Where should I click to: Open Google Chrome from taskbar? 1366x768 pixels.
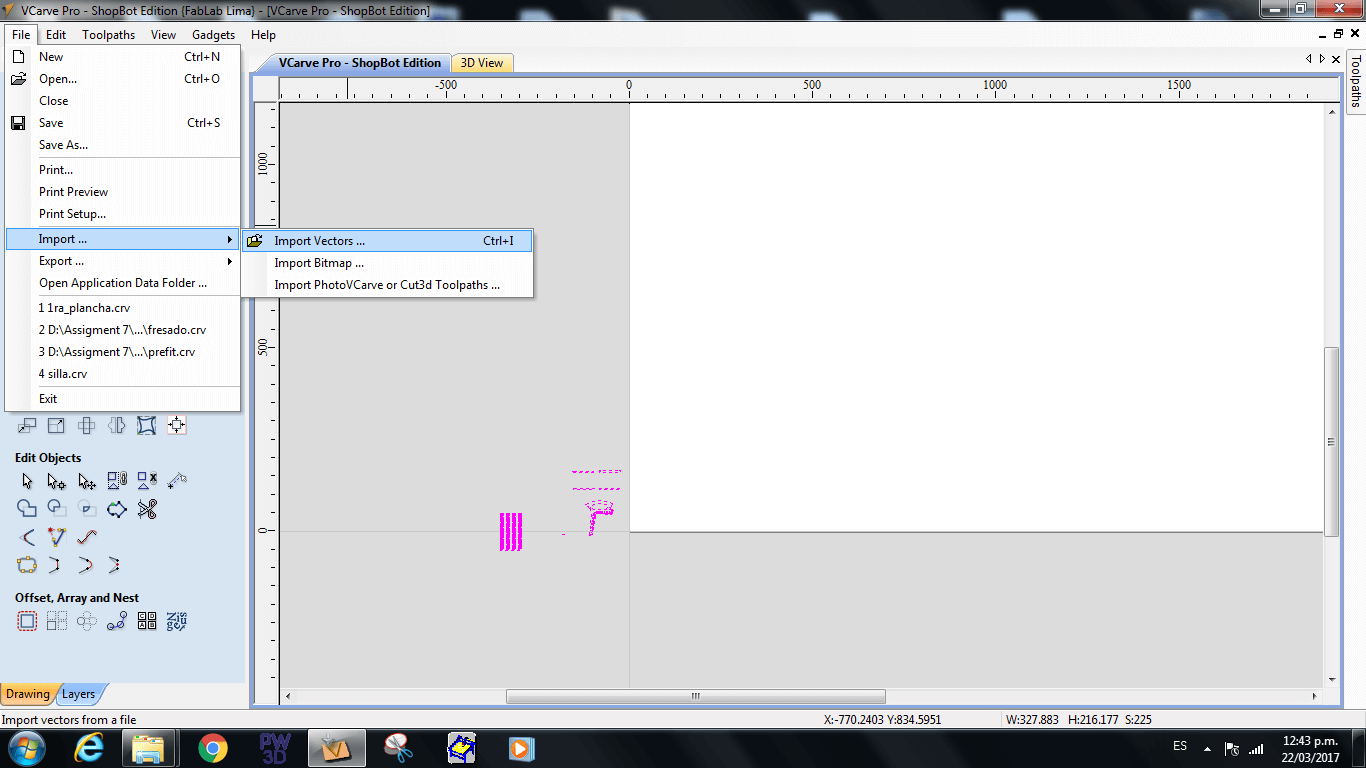tap(212, 748)
